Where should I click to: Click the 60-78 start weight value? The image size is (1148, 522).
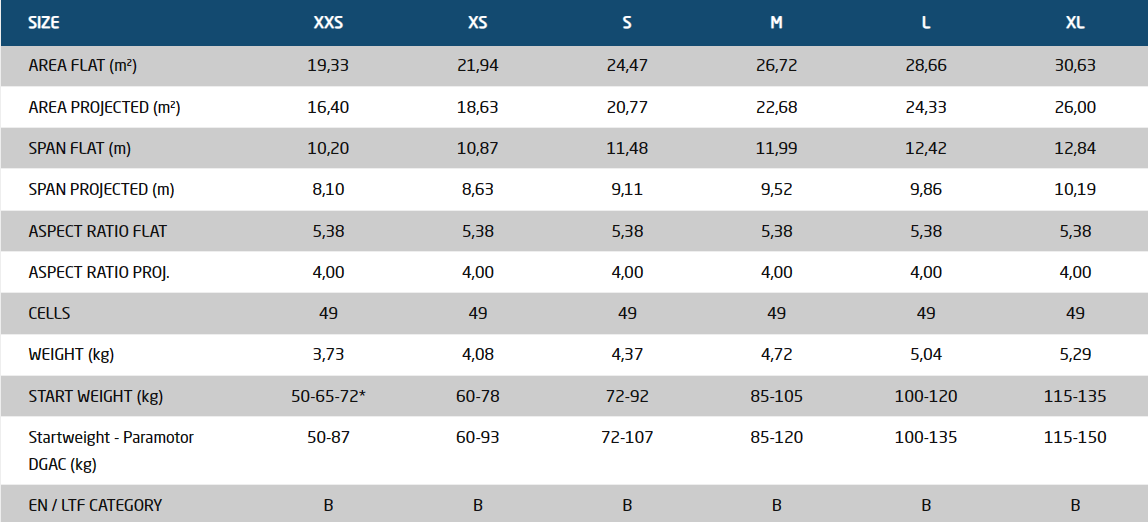pyautogui.click(x=477, y=396)
